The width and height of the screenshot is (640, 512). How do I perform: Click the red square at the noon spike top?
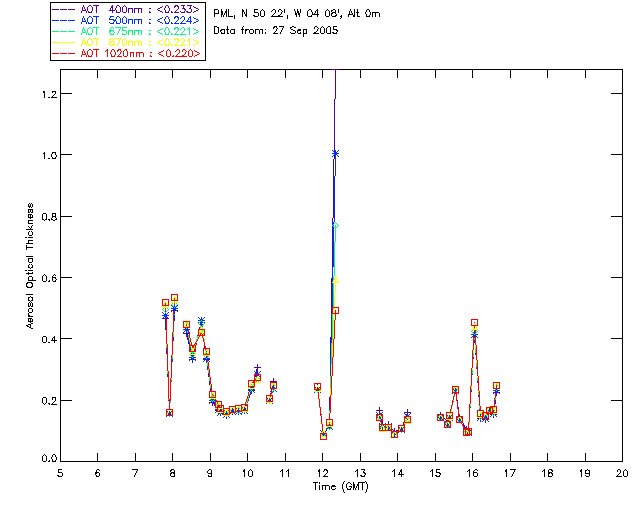pos(336,311)
